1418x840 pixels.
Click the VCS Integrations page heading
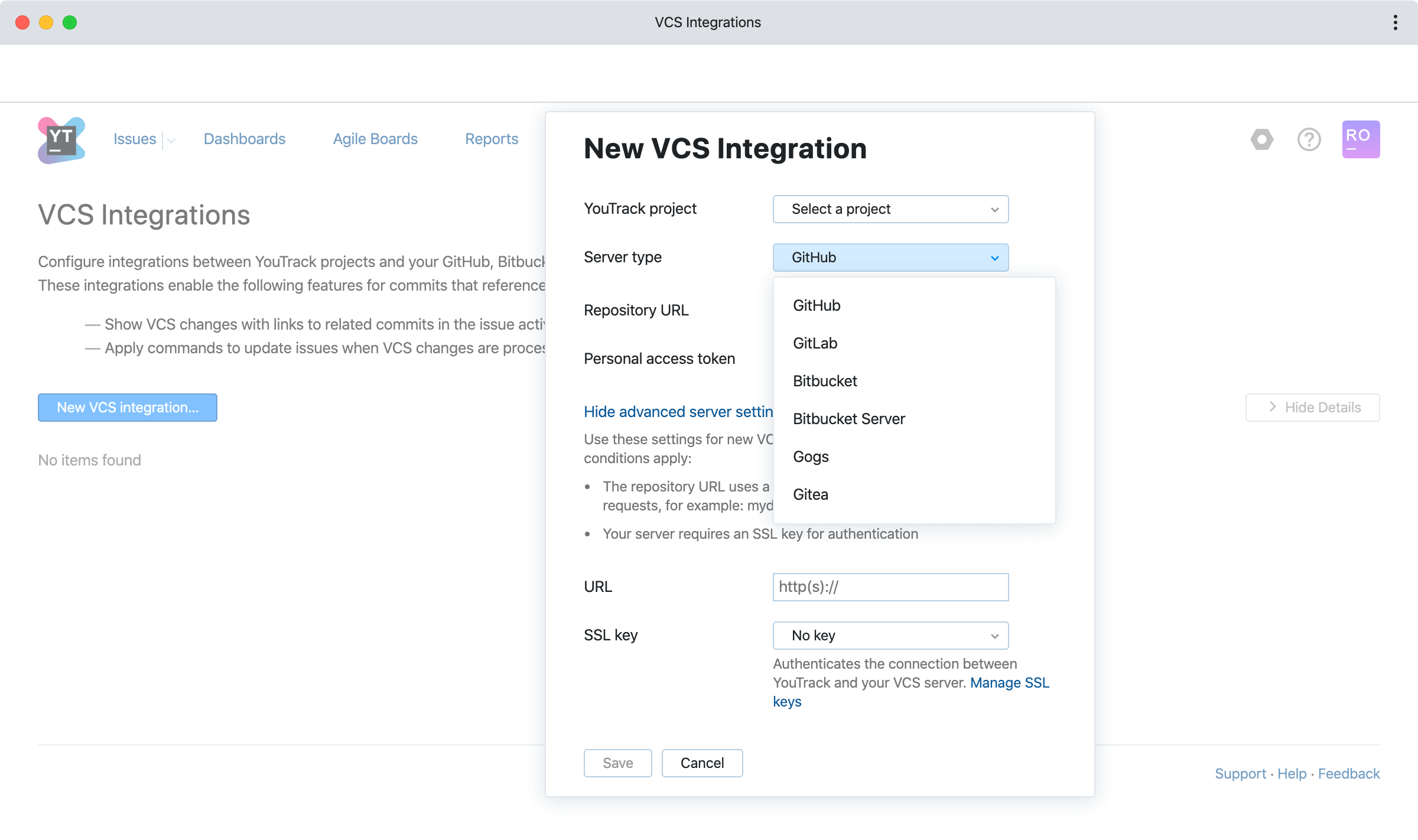pyautogui.click(x=144, y=215)
